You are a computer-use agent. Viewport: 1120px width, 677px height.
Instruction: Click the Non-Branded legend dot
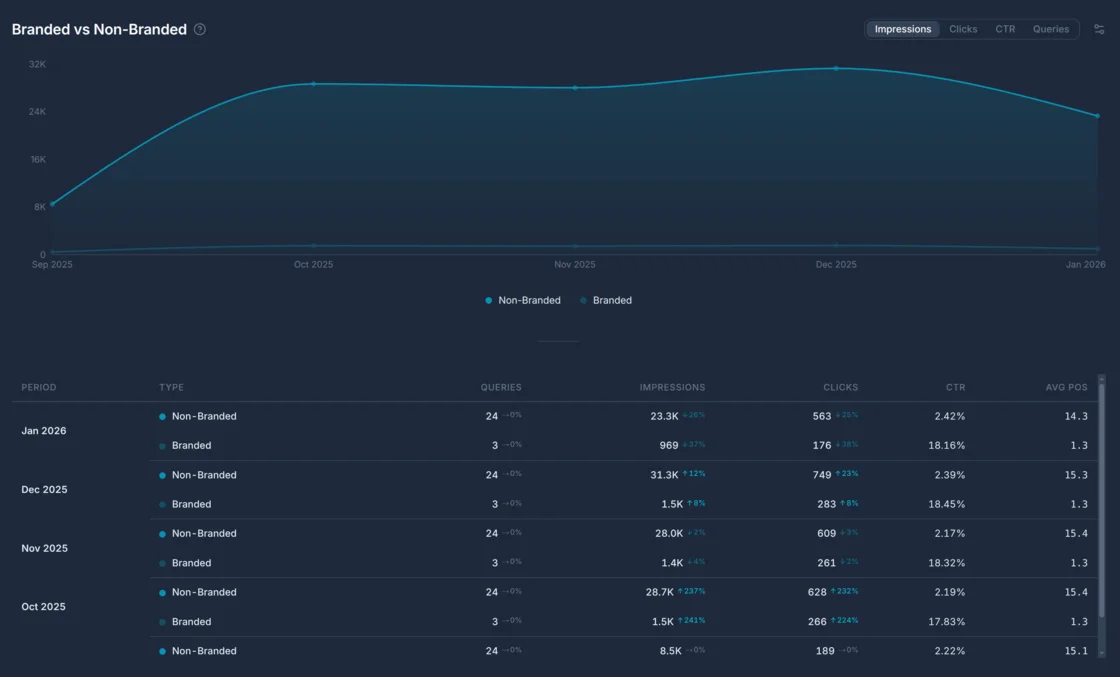click(x=487, y=300)
